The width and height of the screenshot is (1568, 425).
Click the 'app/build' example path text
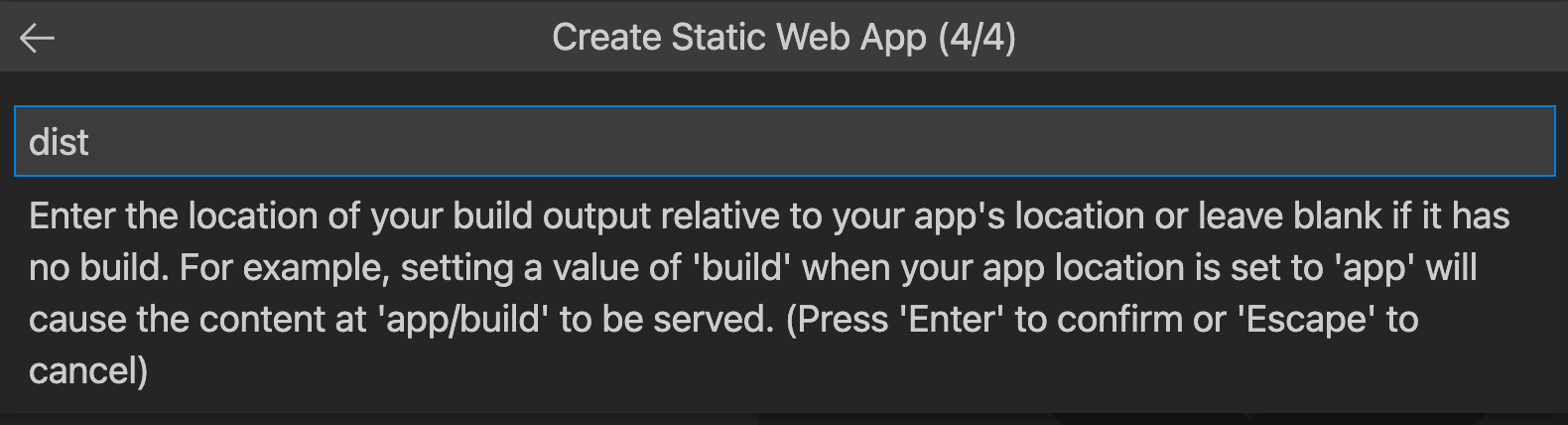coord(464,319)
